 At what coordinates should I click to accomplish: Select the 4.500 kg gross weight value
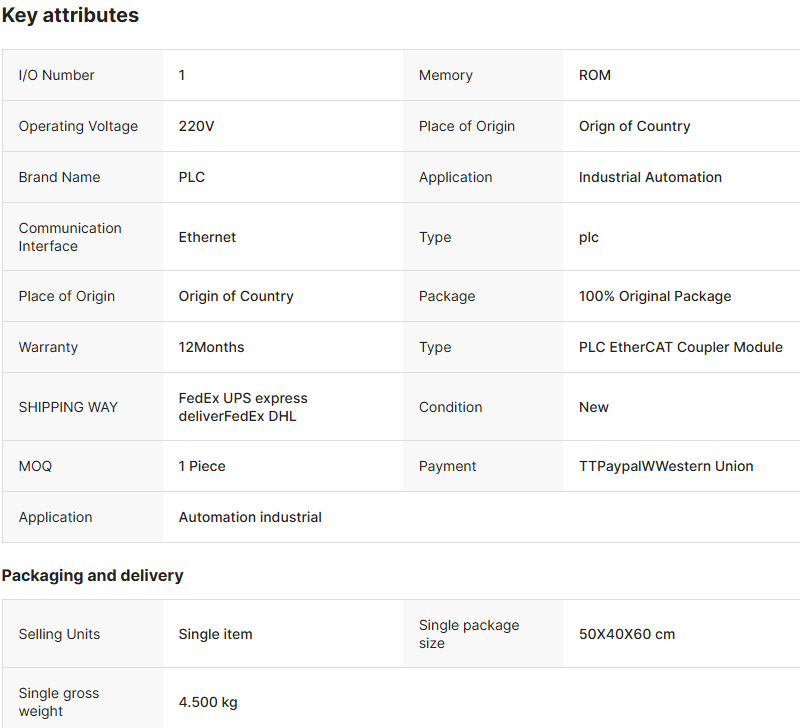(208, 702)
